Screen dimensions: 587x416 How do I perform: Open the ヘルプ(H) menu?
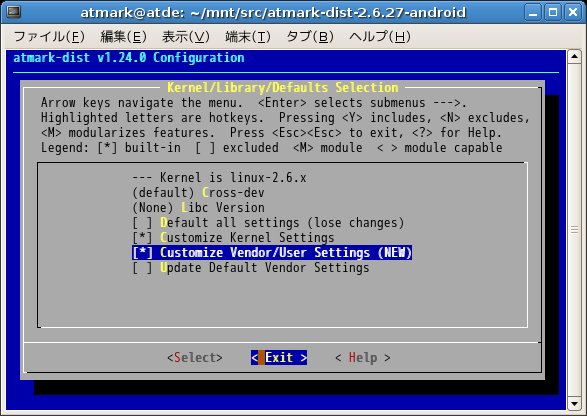(x=380, y=37)
